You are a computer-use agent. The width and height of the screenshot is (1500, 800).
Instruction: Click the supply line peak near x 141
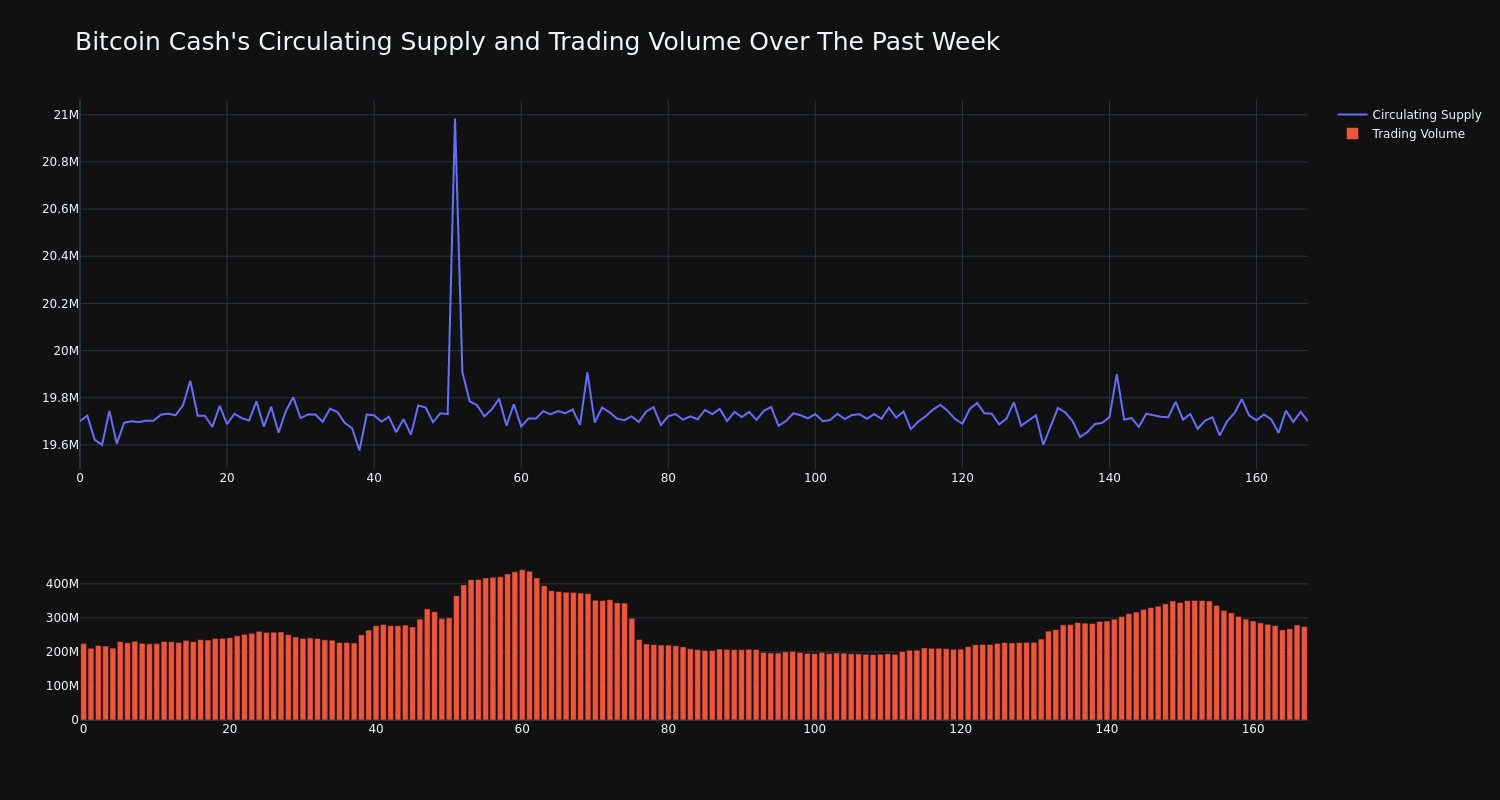coord(1117,375)
